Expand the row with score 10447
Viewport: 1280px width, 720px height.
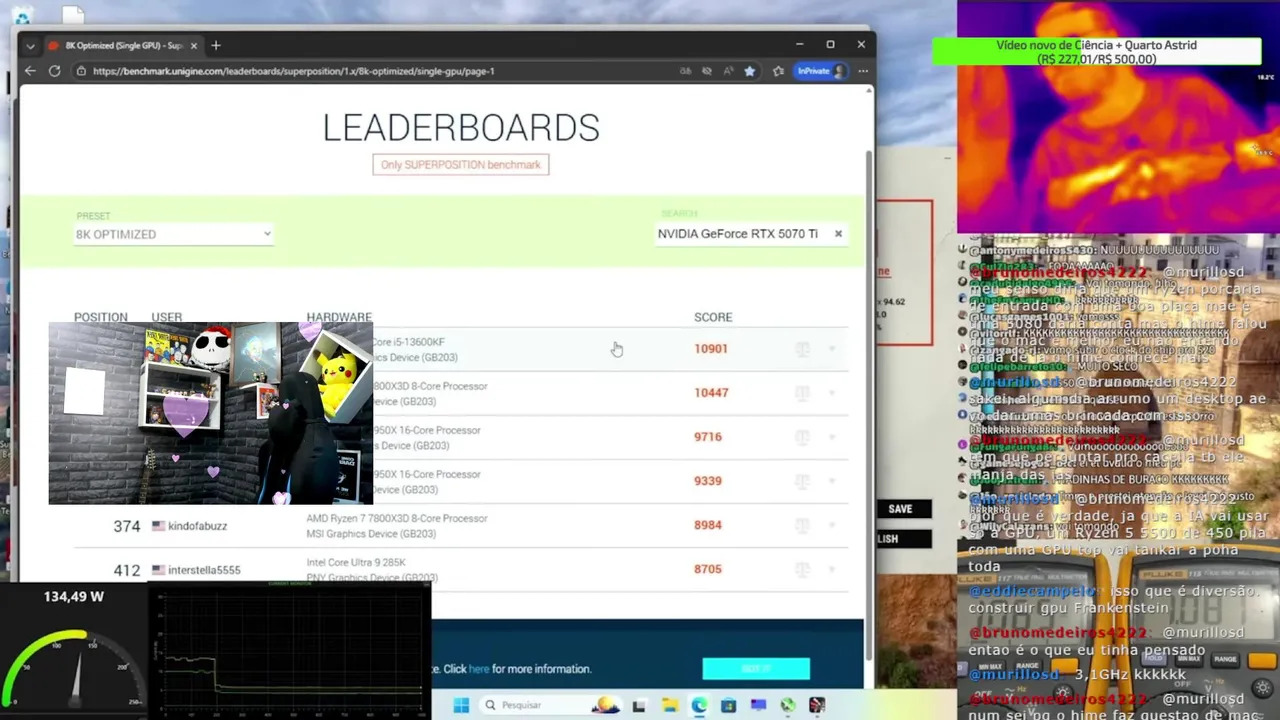(832, 393)
